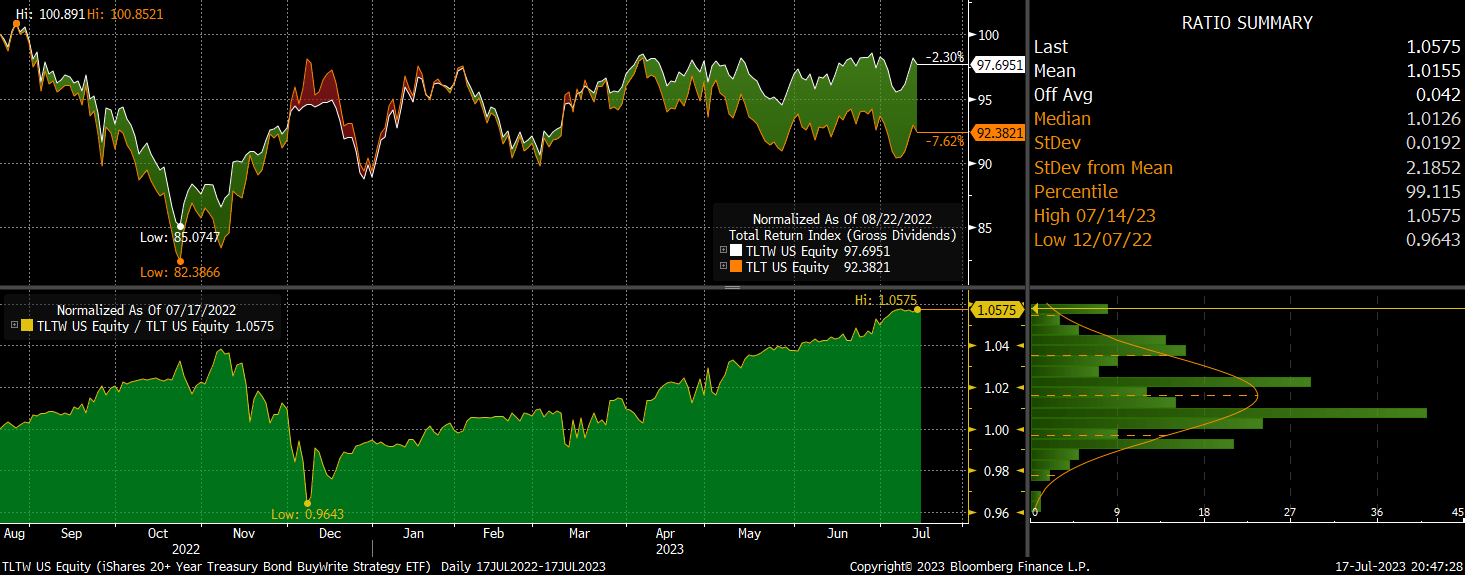
Task: Click the yellow ratio series color swatch
Action: coord(27,326)
